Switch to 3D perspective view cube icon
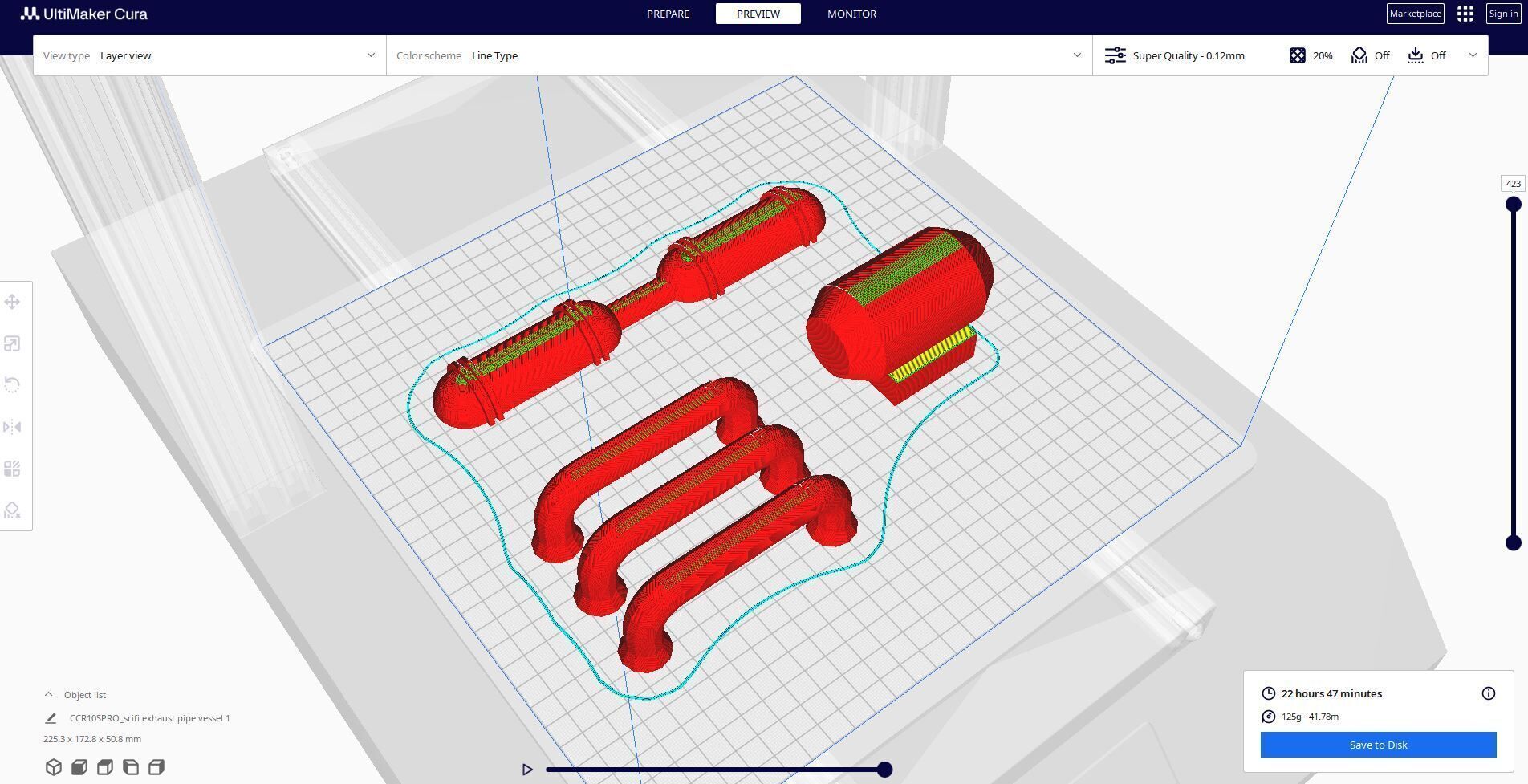The image size is (1528, 784). tap(54, 767)
